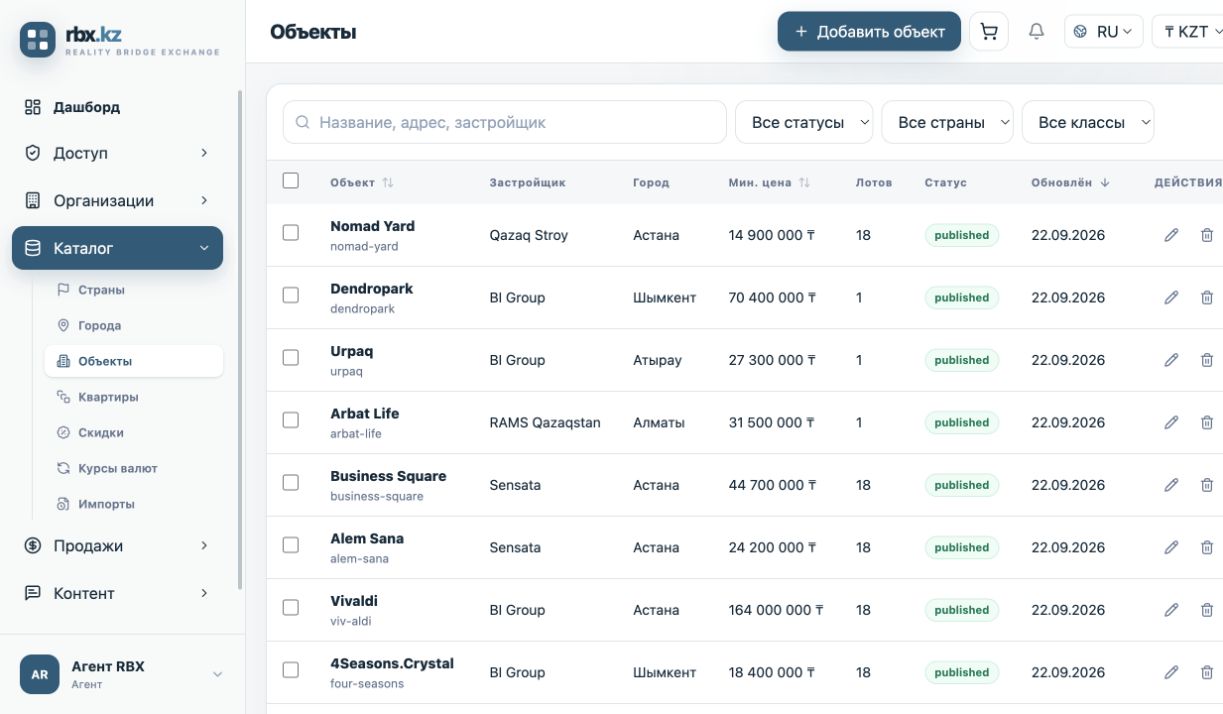Expand the Продажи sidebar section

117,546
